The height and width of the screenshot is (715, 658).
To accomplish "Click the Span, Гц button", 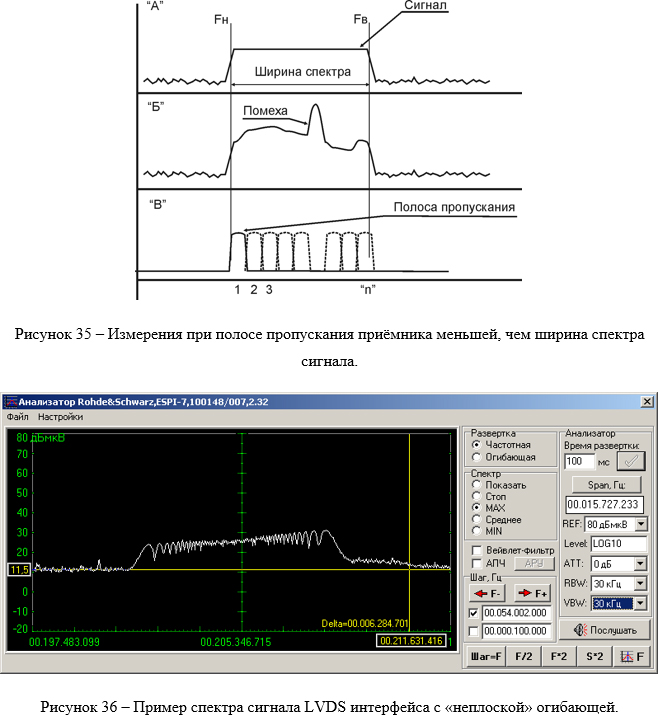I will (x=606, y=485).
